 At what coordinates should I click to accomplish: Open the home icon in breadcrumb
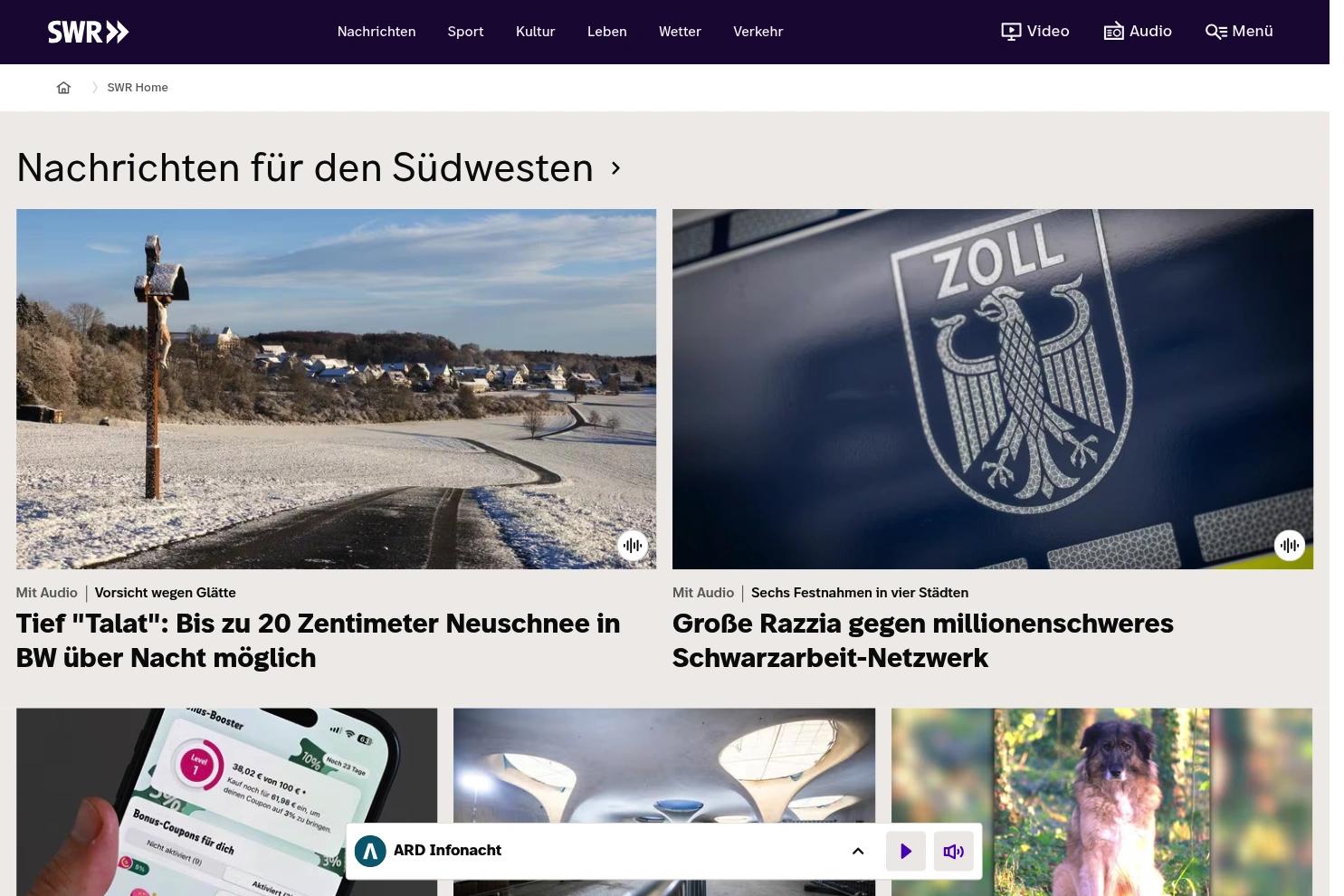click(63, 88)
